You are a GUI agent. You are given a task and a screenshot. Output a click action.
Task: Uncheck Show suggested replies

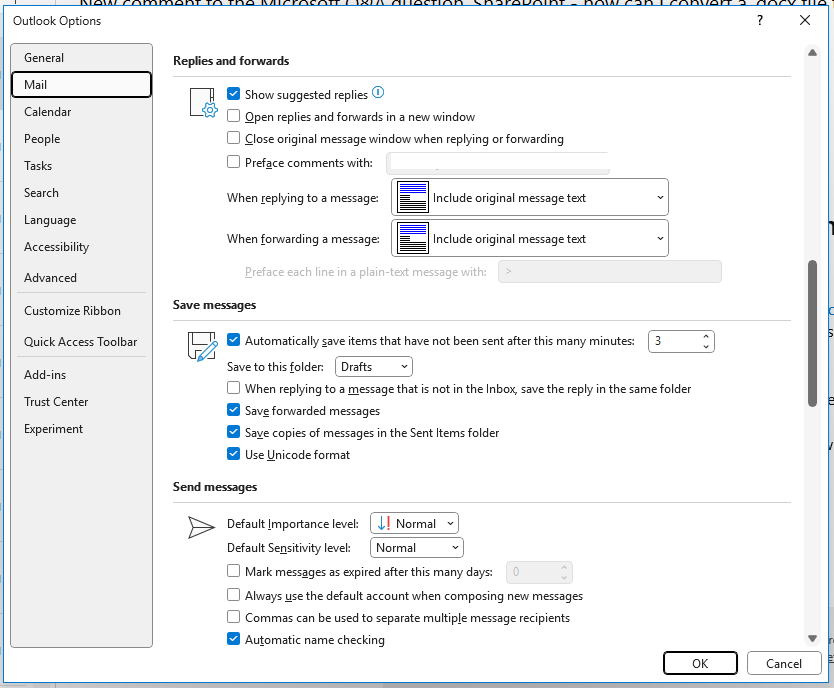coord(233,94)
